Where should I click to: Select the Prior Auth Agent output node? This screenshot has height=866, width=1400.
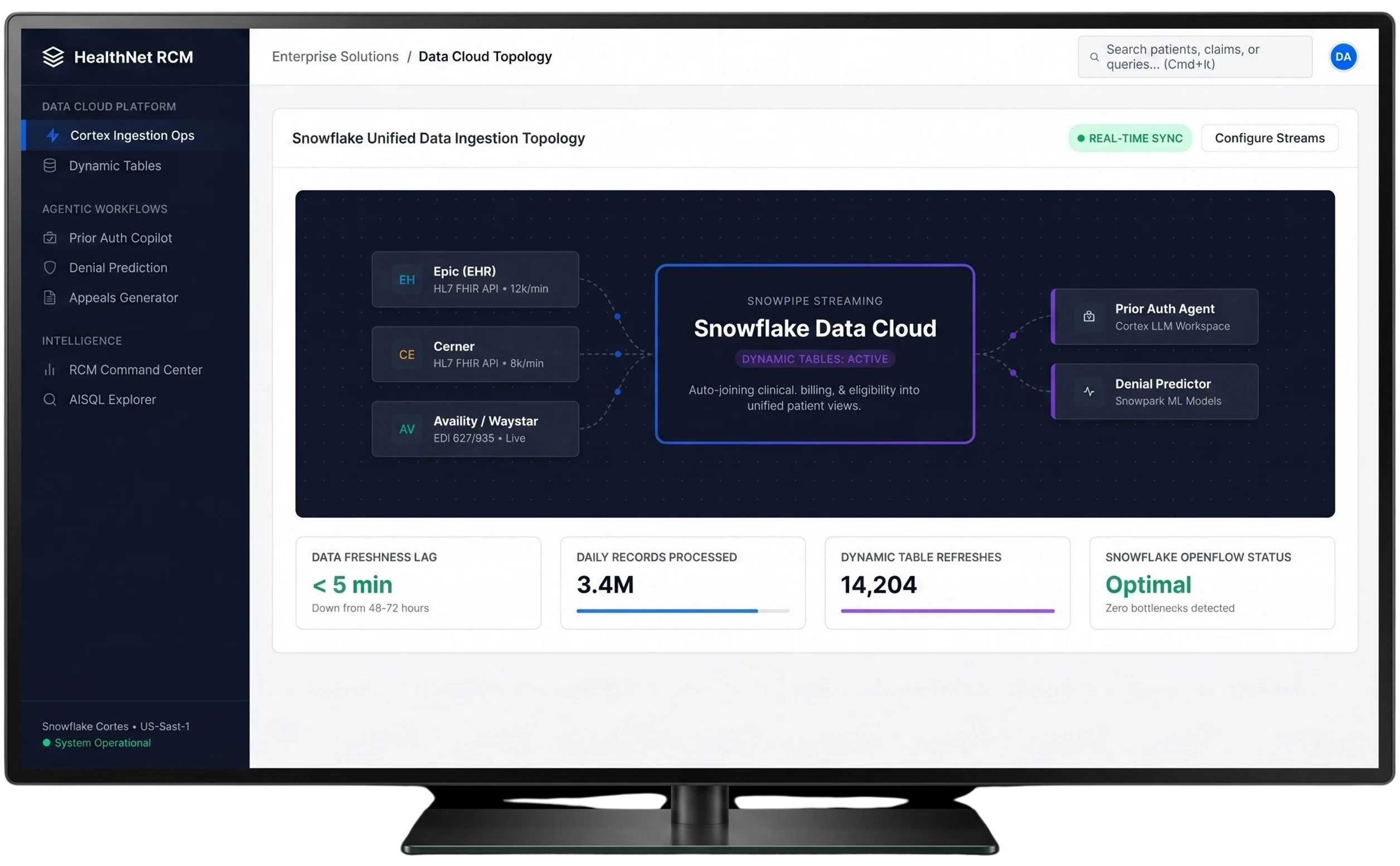pos(1154,316)
